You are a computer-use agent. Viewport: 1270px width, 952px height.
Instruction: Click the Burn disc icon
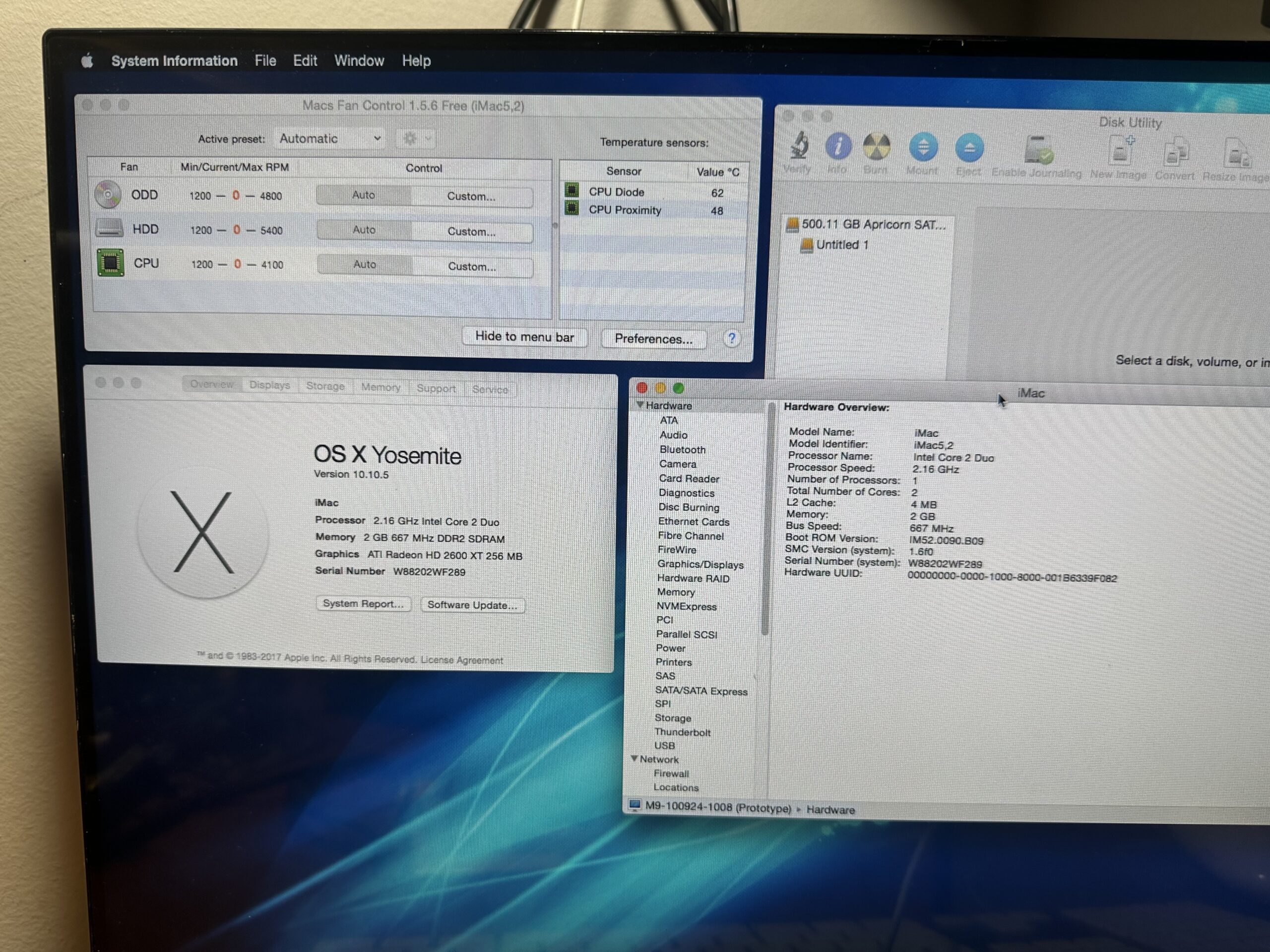(x=876, y=147)
